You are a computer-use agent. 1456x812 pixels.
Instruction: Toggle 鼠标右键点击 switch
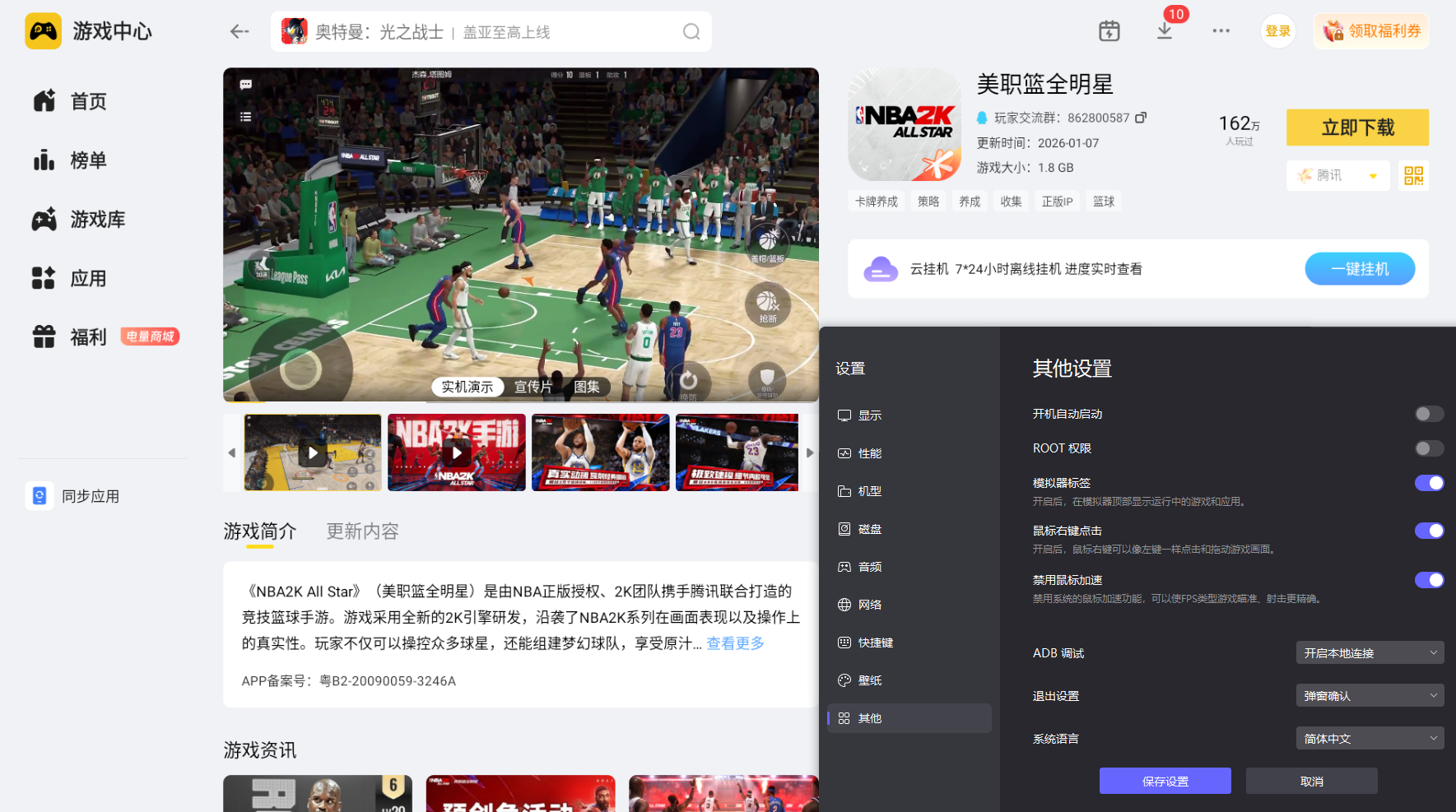pyautogui.click(x=1429, y=531)
